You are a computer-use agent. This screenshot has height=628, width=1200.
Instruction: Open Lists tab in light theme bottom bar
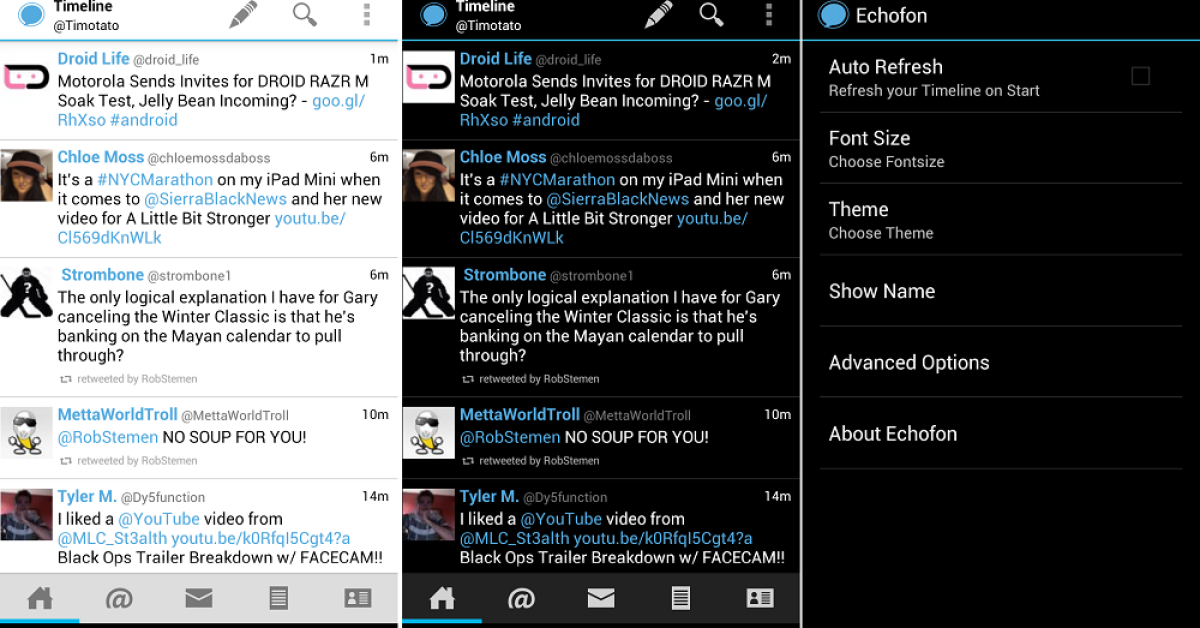click(279, 598)
